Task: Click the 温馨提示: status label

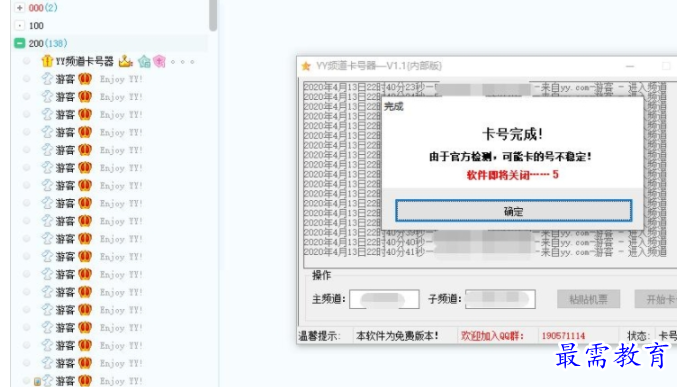Action: [319, 336]
